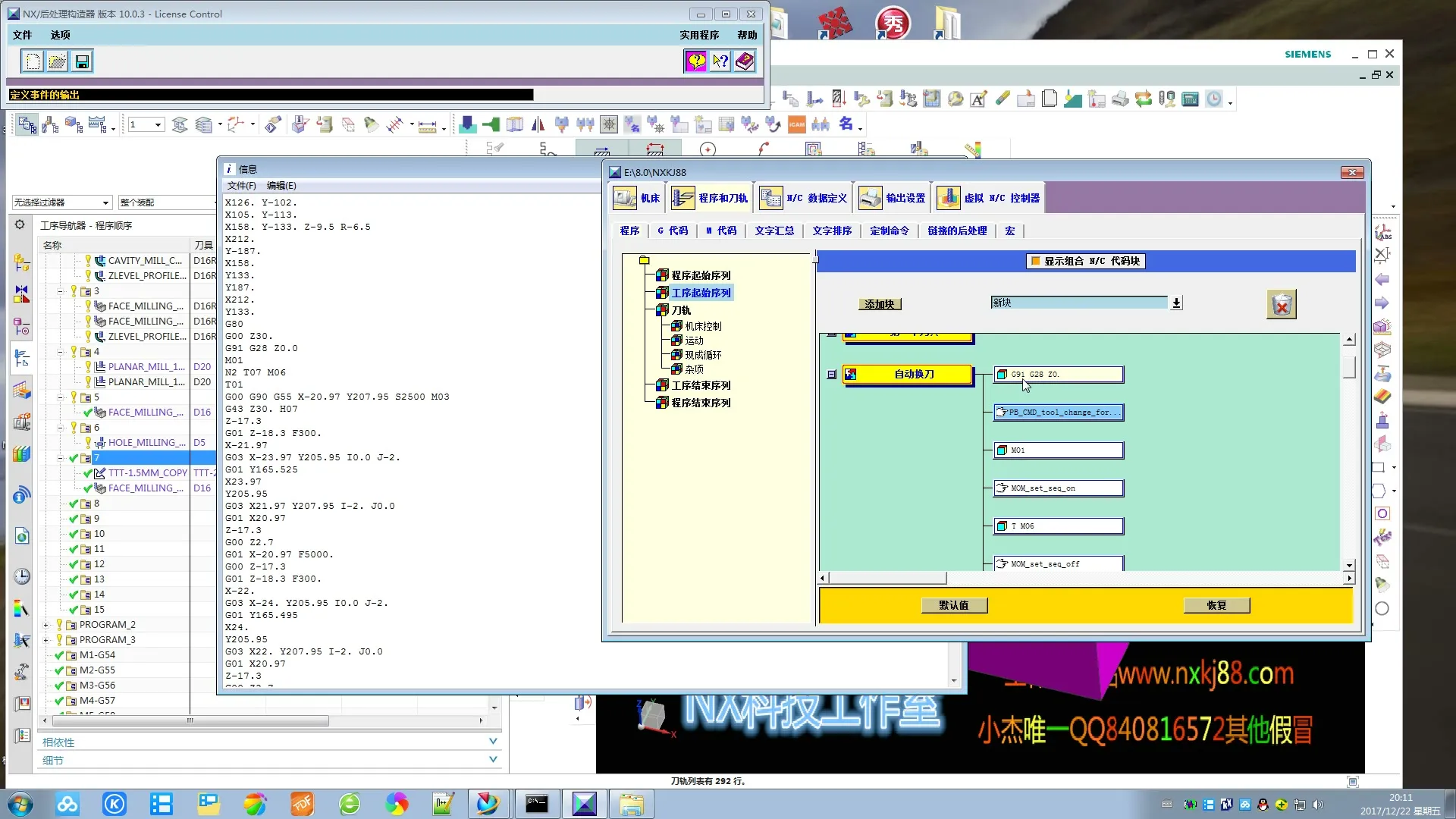Expand the 相依性 panel section
This screenshot has height=819, width=1456.
click(x=493, y=742)
